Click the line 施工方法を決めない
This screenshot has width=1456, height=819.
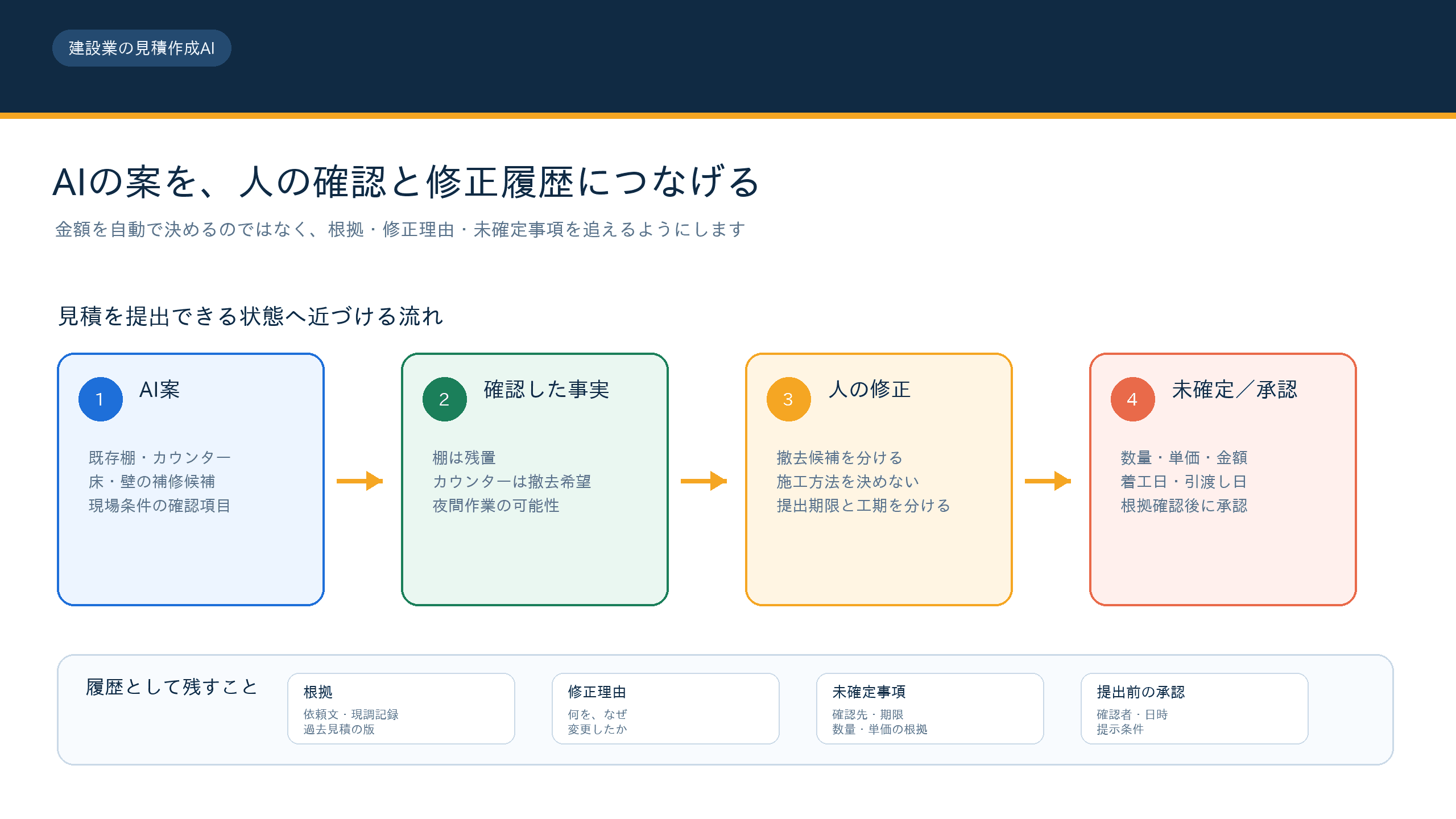(x=848, y=482)
